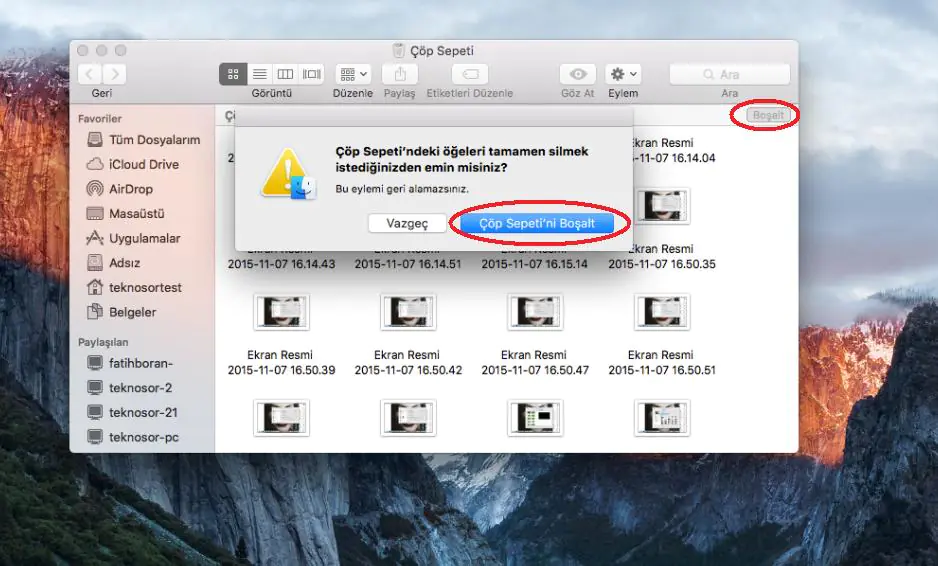Switch to column view mode
This screenshot has height=566, width=938.
285,74
